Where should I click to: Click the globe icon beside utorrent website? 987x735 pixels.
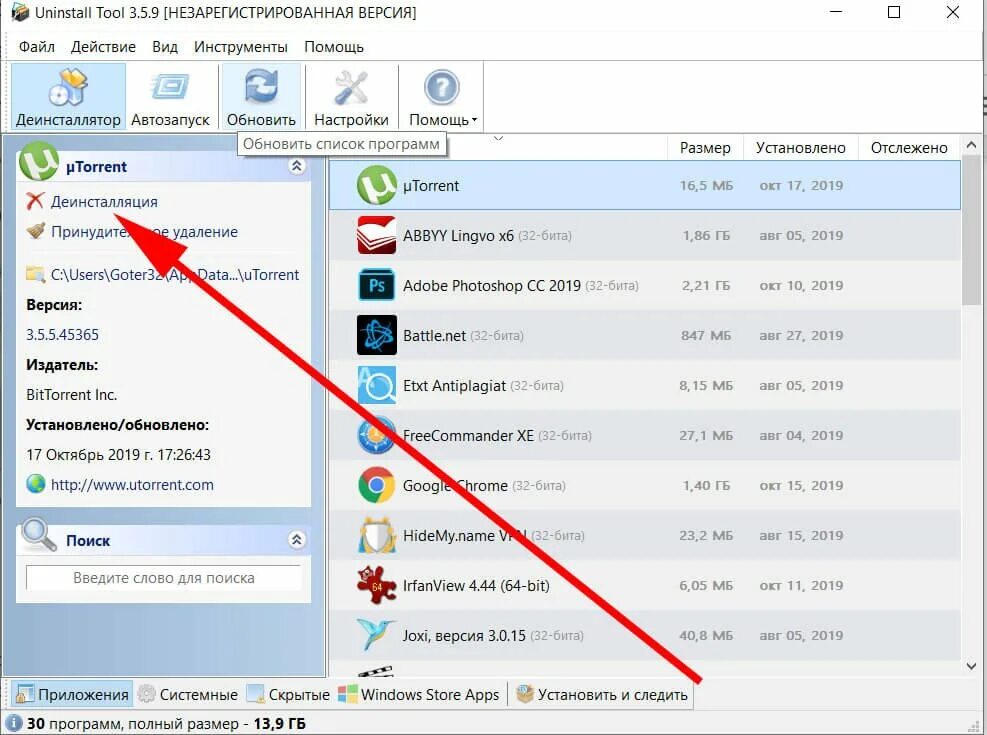click(x=36, y=484)
